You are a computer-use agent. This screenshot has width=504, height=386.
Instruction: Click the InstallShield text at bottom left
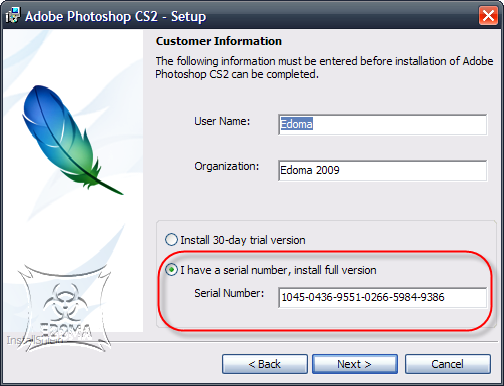pos(34,340)
